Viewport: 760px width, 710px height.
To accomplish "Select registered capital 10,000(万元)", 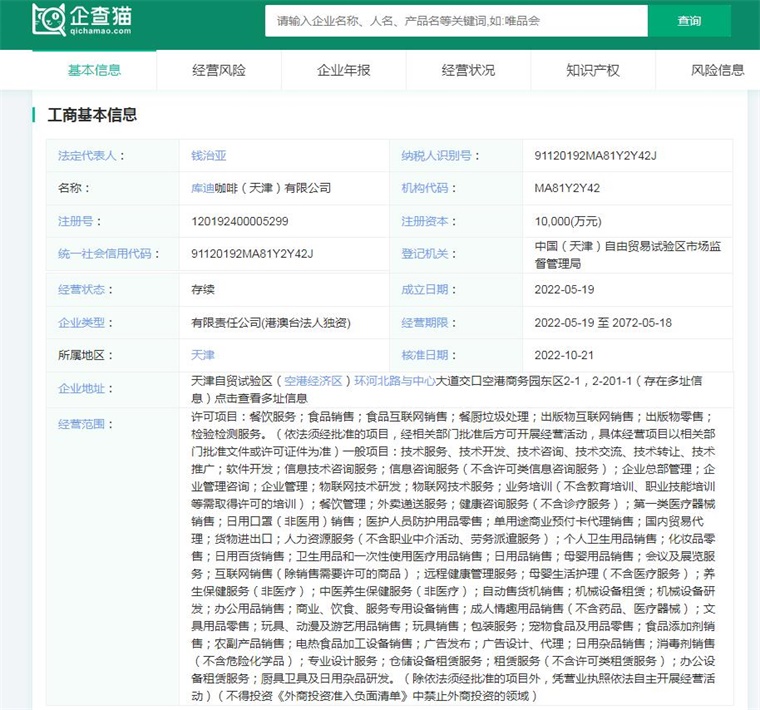I will [568, 221].
